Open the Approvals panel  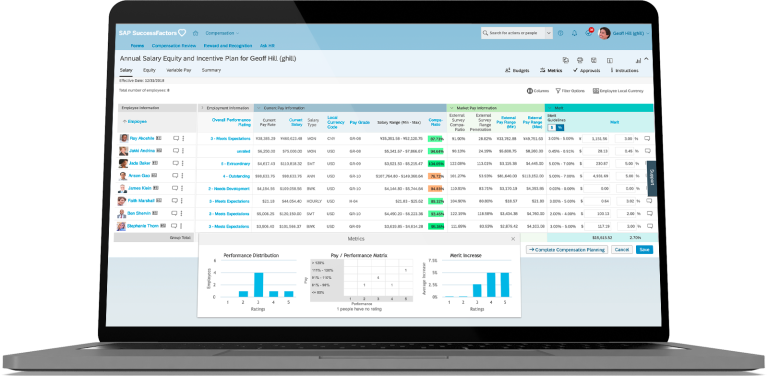pyautogui.click(x=587, y=70)
